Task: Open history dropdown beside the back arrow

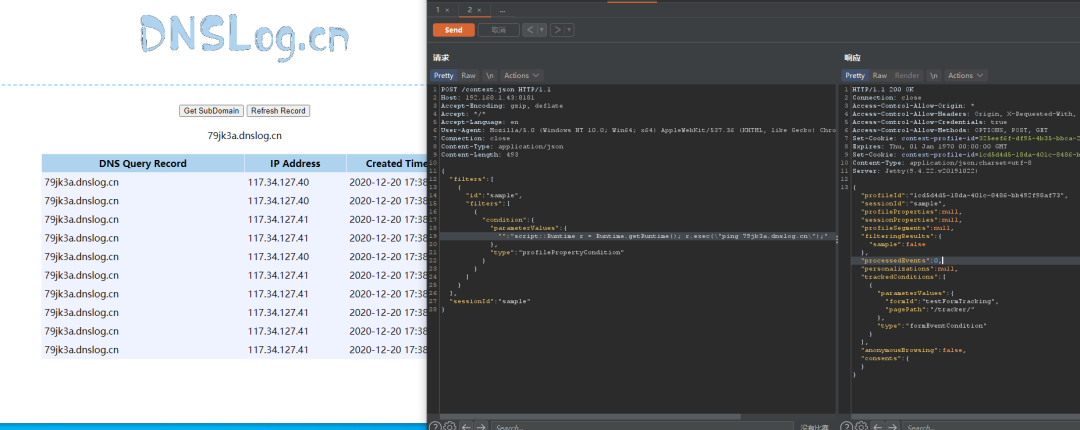Action: pyautogui.click(x=542, y=30)
